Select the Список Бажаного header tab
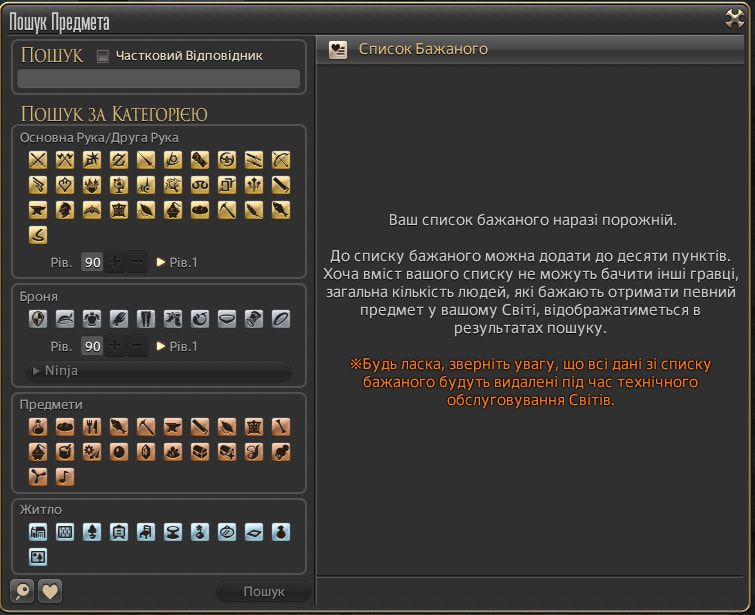 tap(530, 49)
